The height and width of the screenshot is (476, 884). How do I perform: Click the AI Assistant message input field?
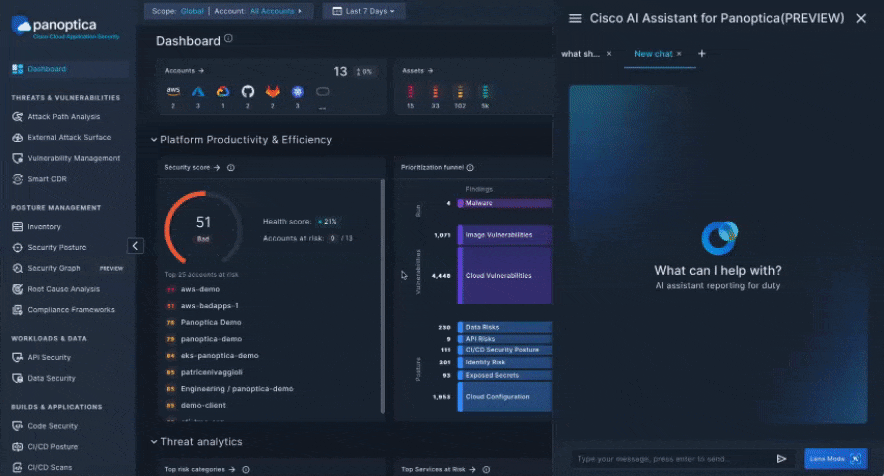[671, 459]
